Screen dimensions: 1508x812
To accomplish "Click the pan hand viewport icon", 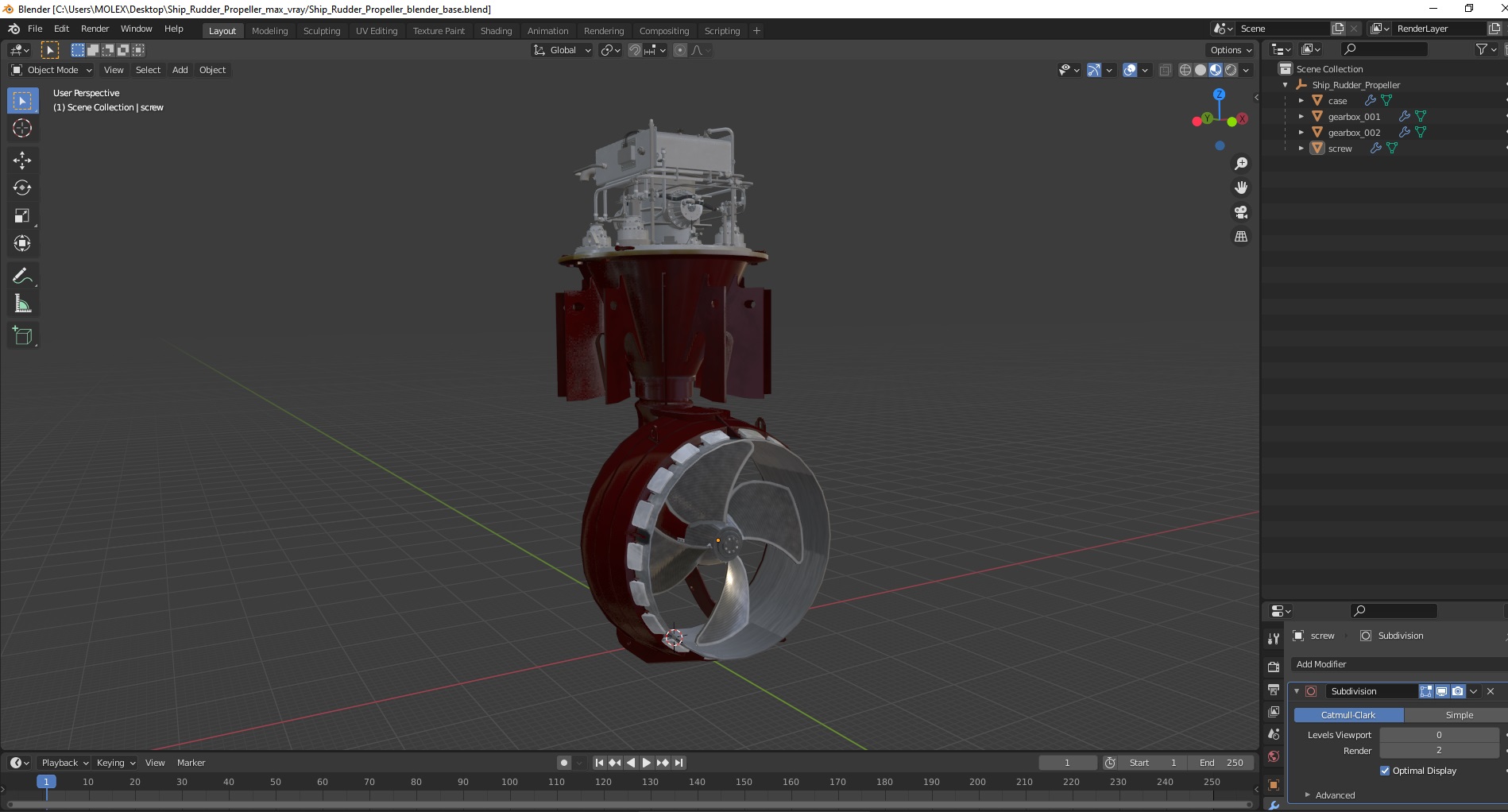I will click(1240, 188).
